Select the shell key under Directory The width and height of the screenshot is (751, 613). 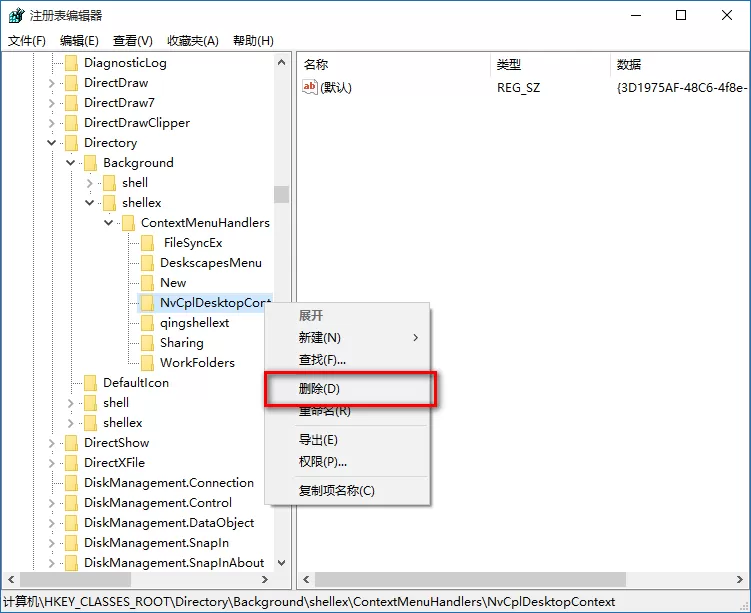point(116,403)
